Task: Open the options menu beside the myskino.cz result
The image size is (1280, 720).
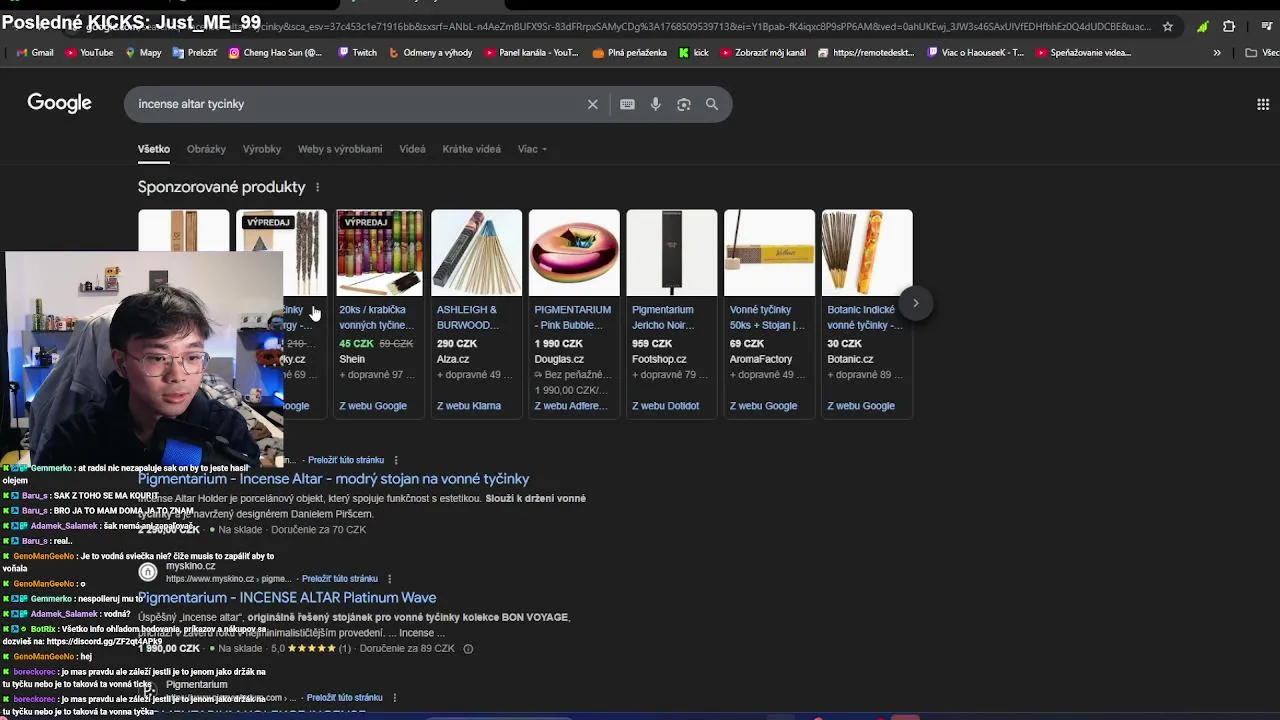Action: (x=389, y=579)
